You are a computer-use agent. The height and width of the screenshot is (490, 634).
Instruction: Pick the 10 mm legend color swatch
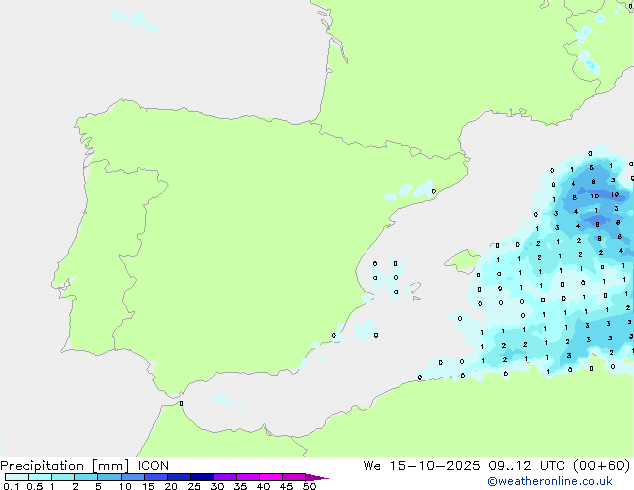pyautogui.click(x=132, y=477)
